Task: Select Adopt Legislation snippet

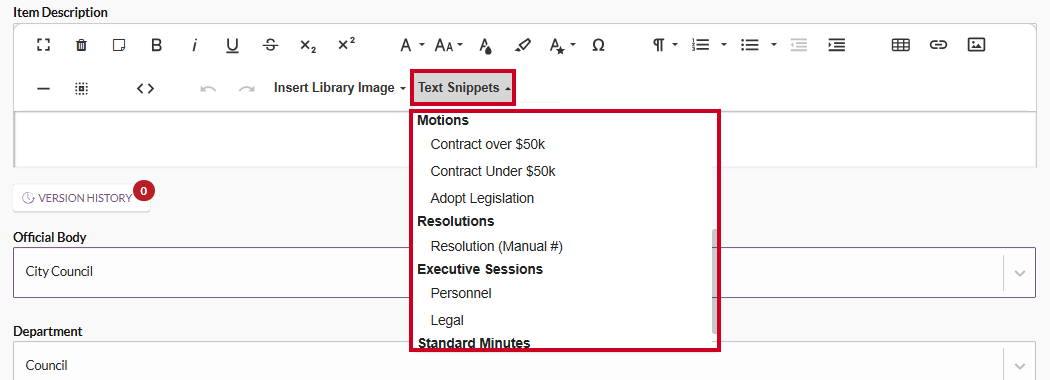Action: coord(482,198)
